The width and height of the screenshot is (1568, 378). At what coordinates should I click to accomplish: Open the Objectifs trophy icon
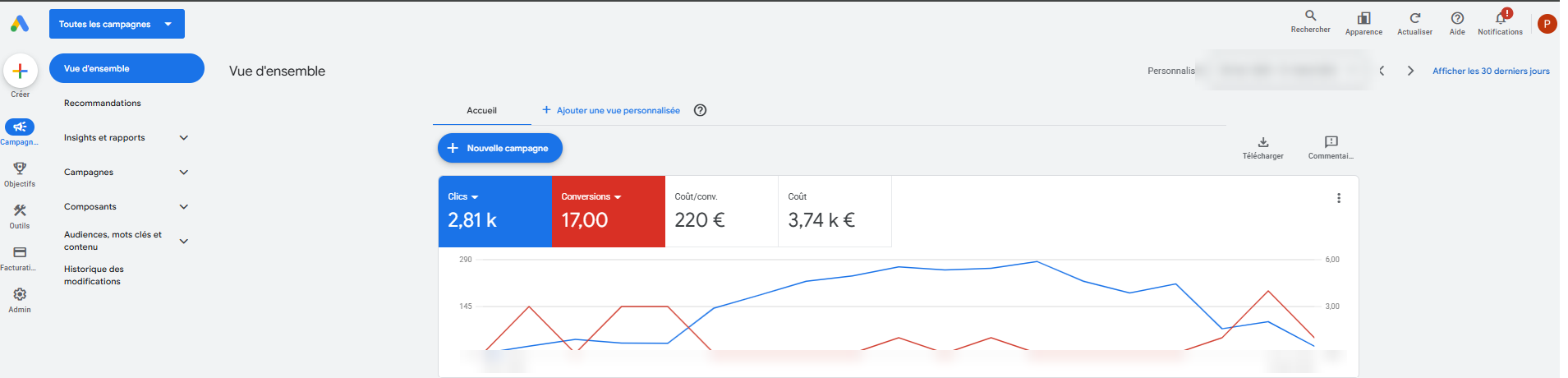[x=20, y=168]
